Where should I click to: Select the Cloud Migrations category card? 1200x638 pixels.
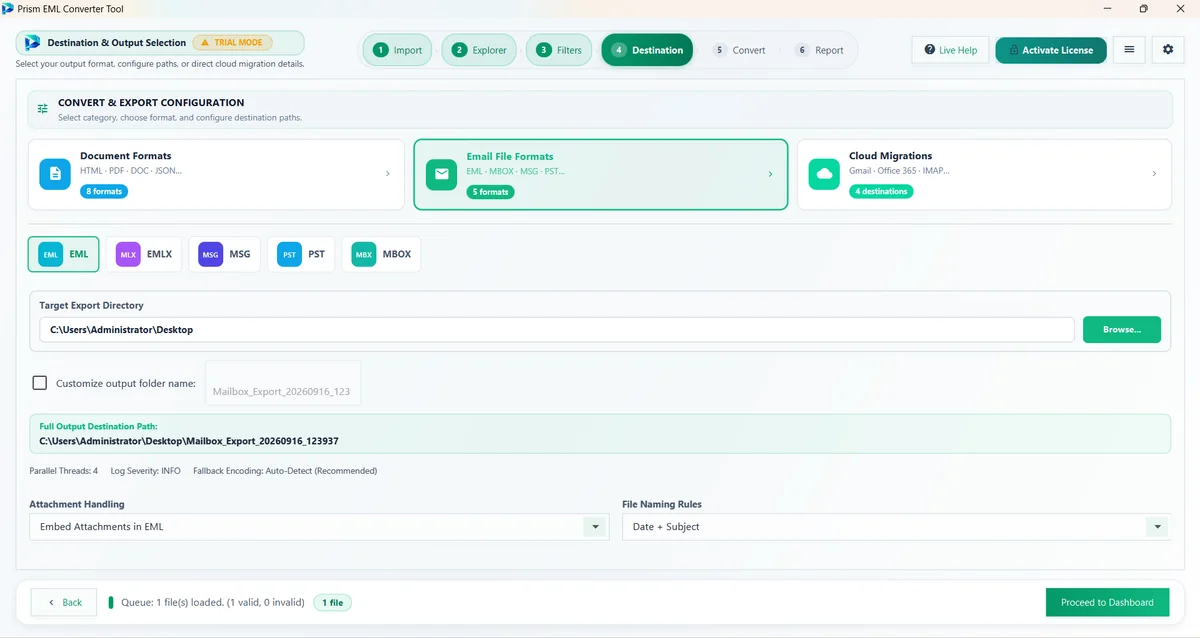click(x=984, y=174)
